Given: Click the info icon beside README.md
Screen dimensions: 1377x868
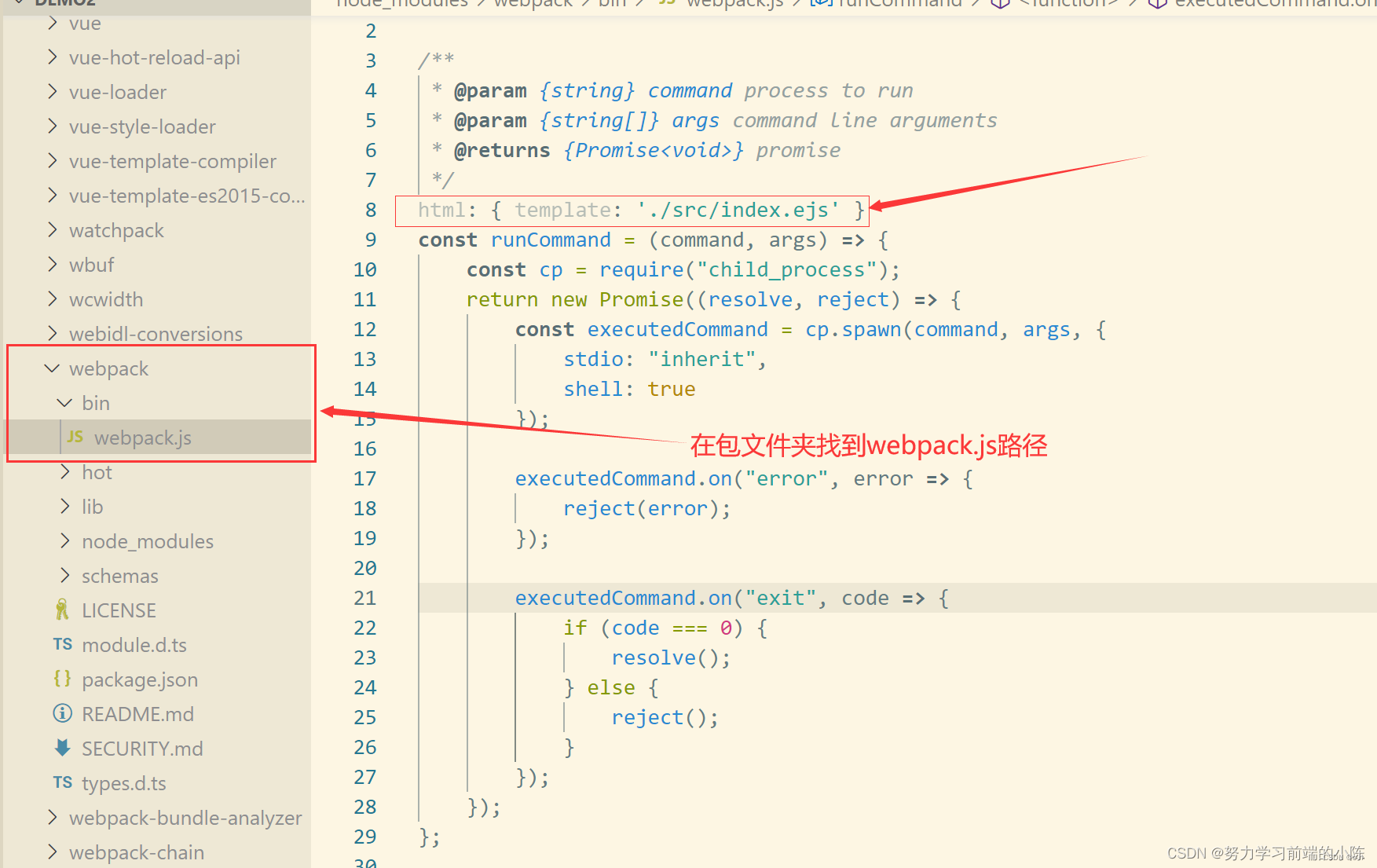Looking at the screenshot, I should [x=62, y=713].
